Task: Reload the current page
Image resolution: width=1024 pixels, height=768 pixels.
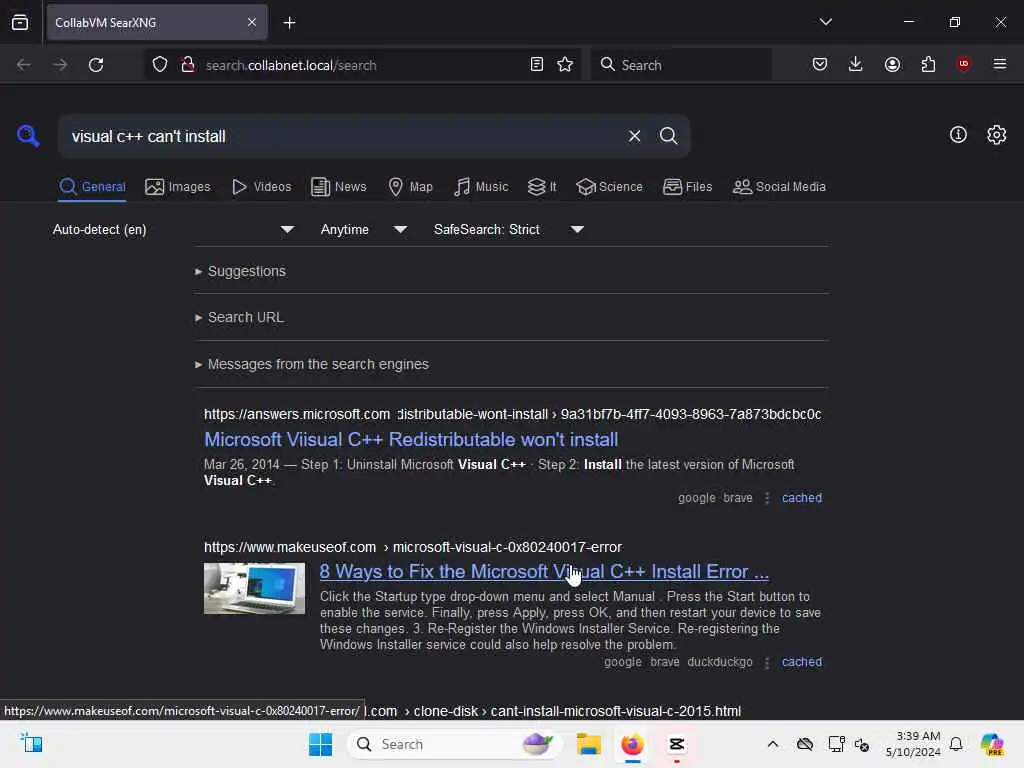Action: 96,65
